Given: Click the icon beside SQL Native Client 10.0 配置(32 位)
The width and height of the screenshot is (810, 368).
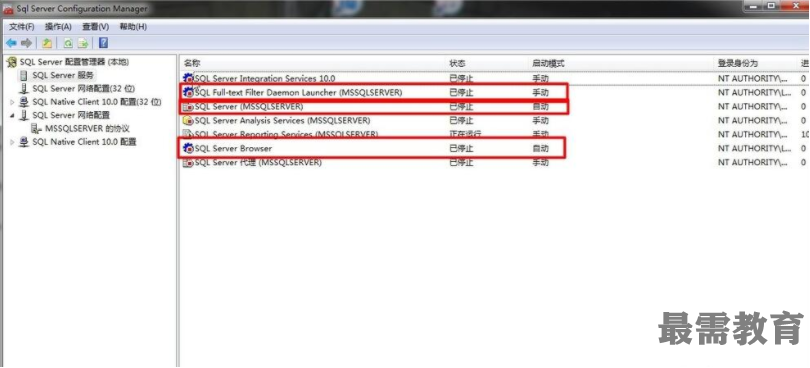Looking at the screenshot, I should pyautogui.click(x=24, y=102).
